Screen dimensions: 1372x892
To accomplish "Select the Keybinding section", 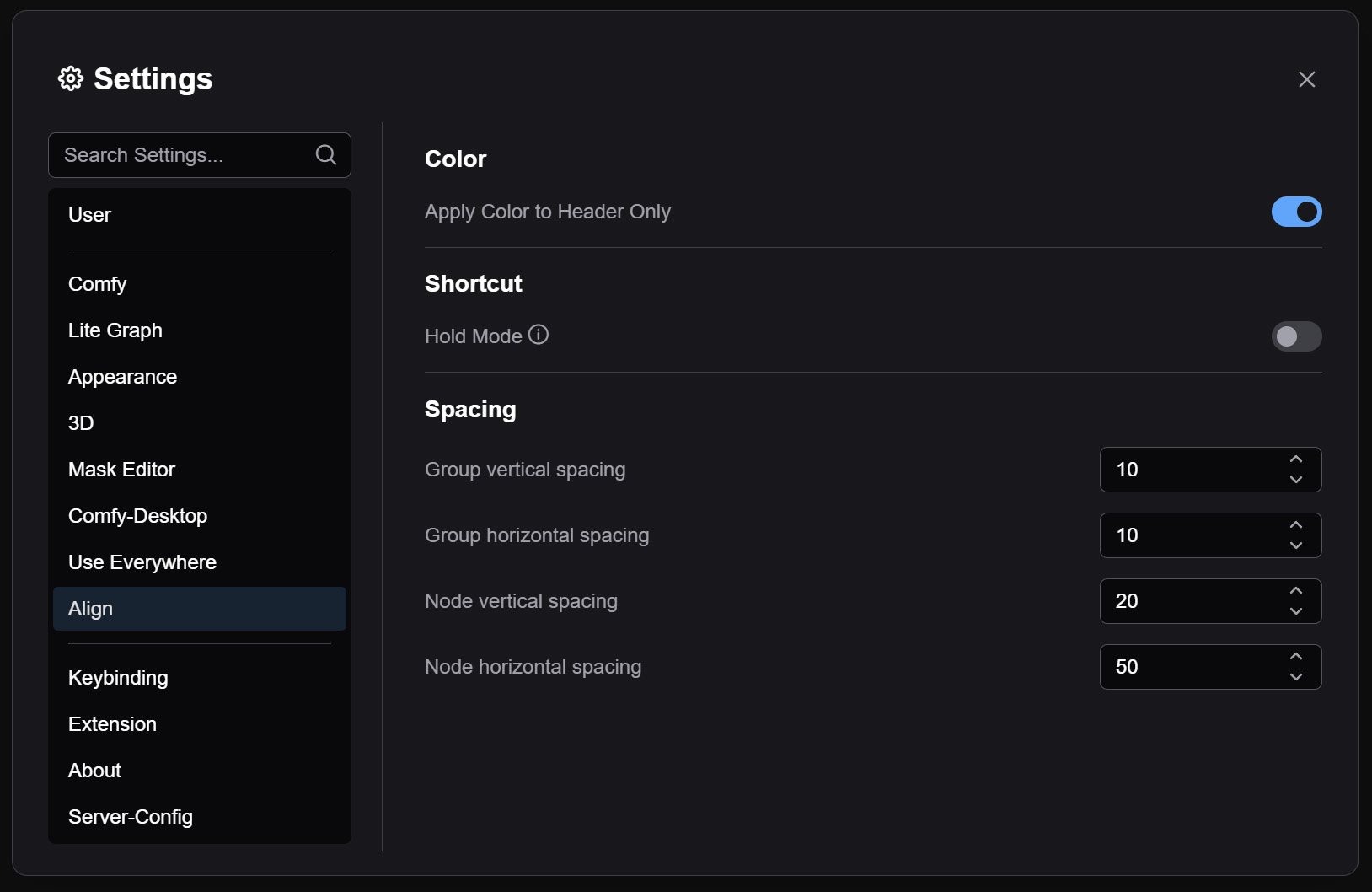I will 118,677.
